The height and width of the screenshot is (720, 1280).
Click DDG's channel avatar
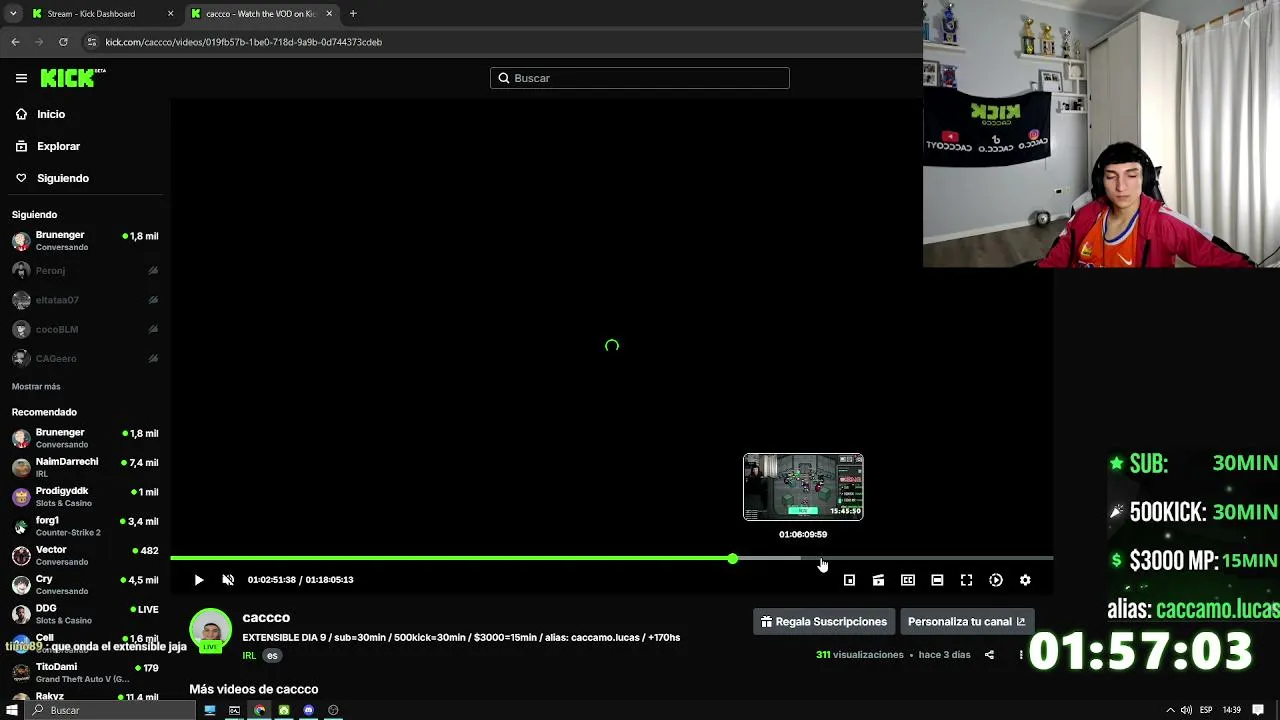(x=21, y=614)
